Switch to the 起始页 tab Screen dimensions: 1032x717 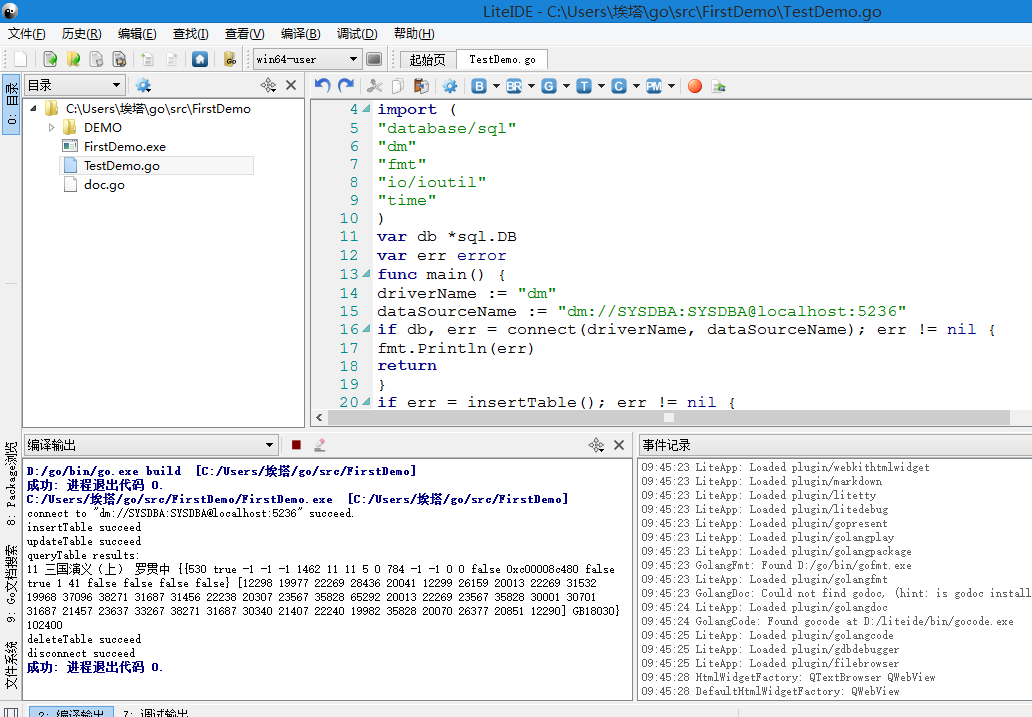(x=427, y=60)
